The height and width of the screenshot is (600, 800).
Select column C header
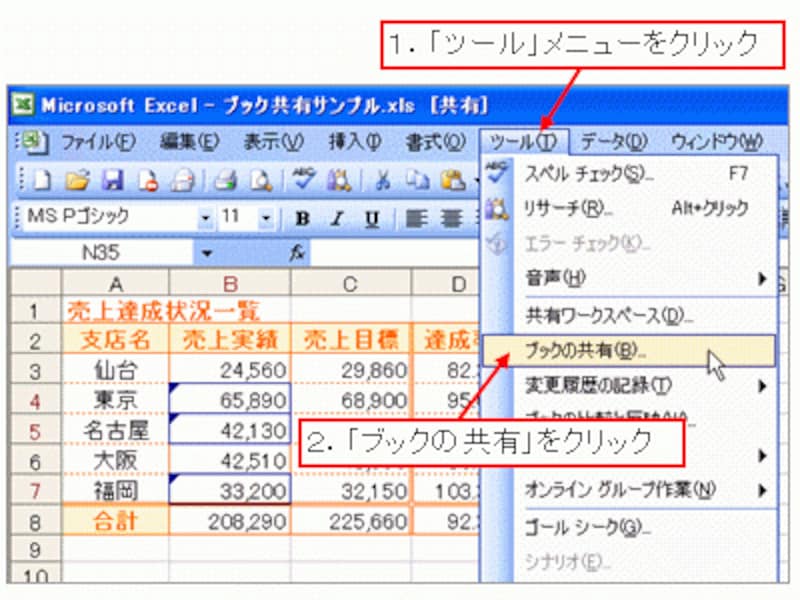click(351, 284)
